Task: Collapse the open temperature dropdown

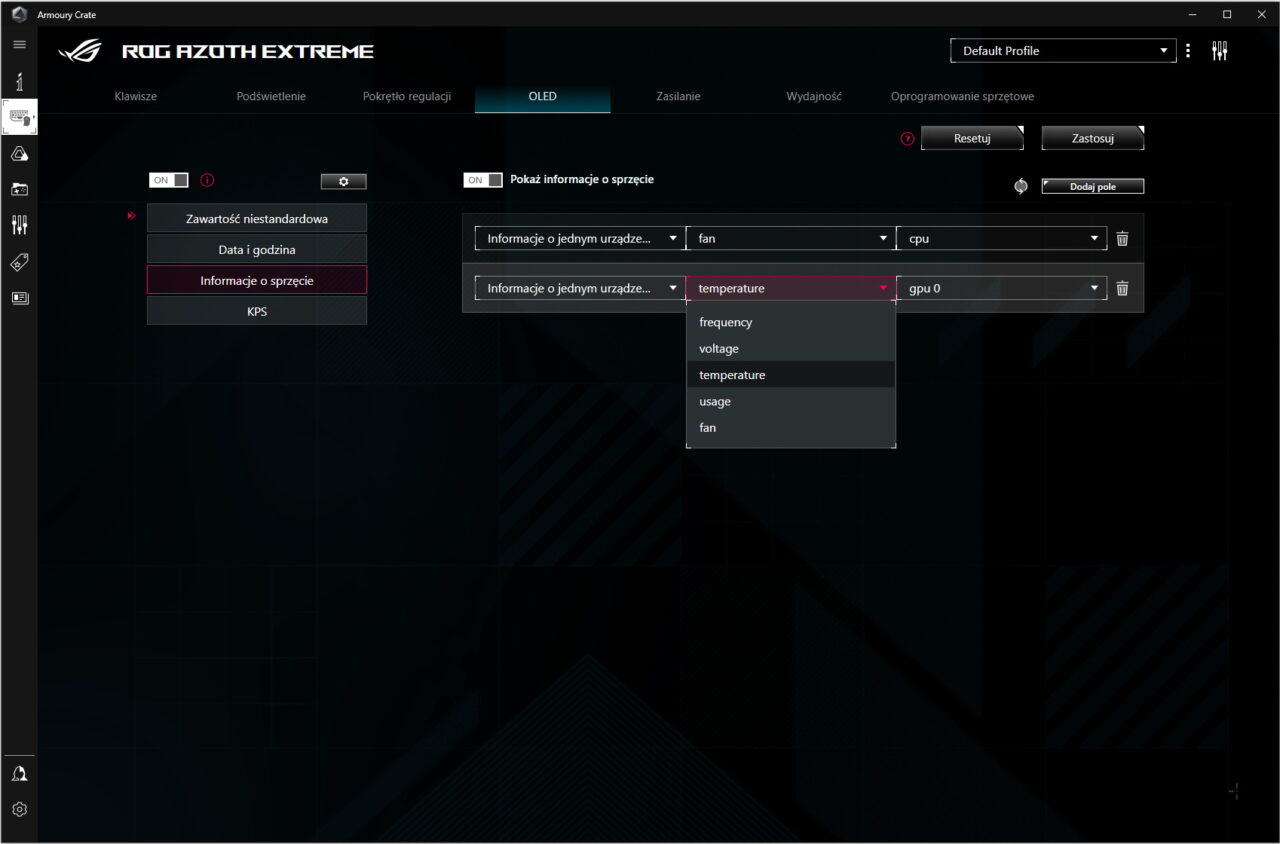Action: pos(791,288)
